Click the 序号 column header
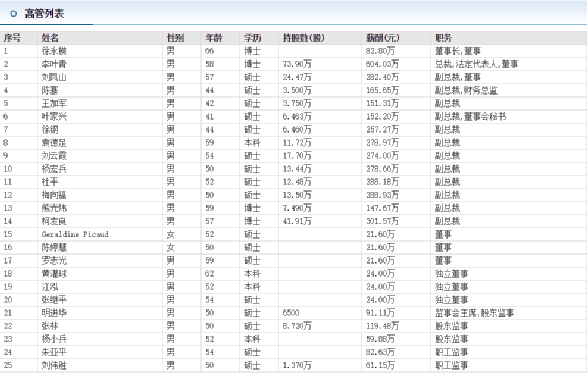Viewport: 588px width, 378px height. point(12,38)
